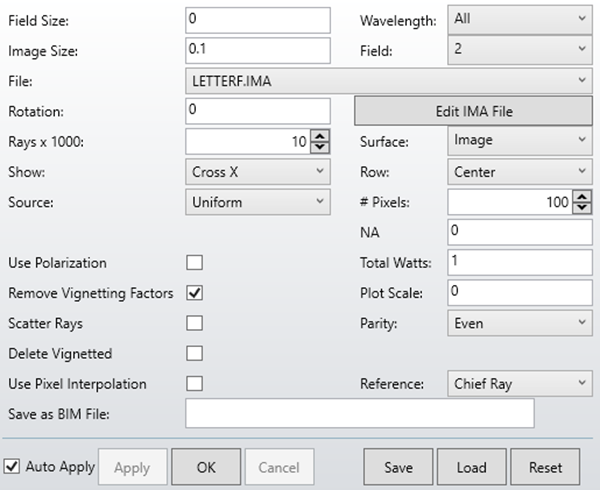This screenshot has height=490, width=600.
Task: Click the Edit IMA File button
Action: (x=474, y=111)
